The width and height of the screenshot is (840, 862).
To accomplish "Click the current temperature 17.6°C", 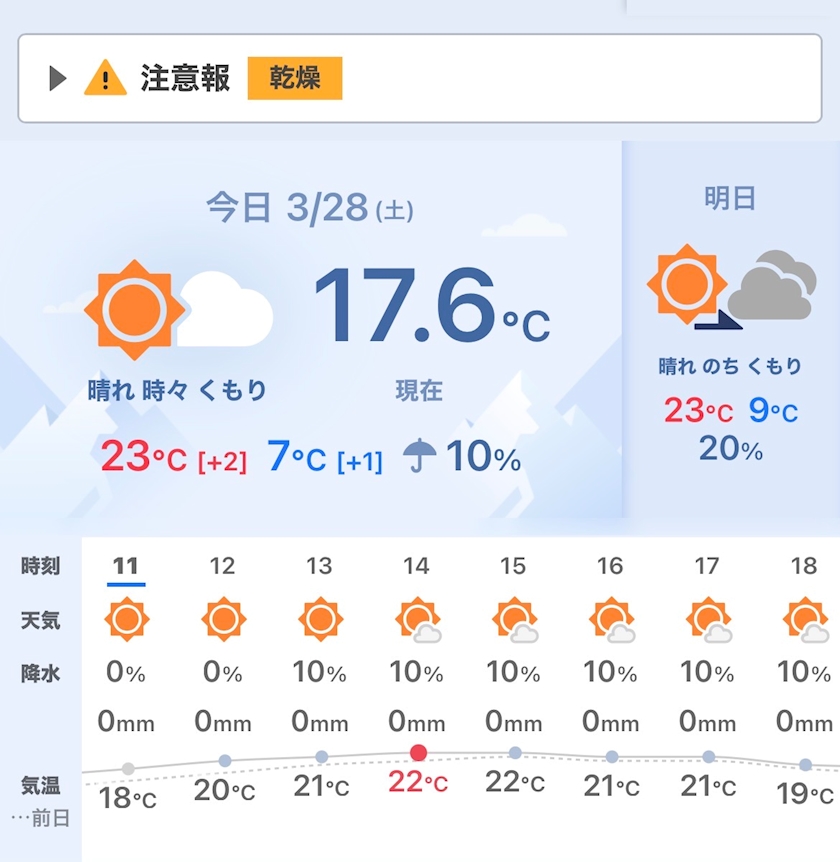I will (430, 306).
